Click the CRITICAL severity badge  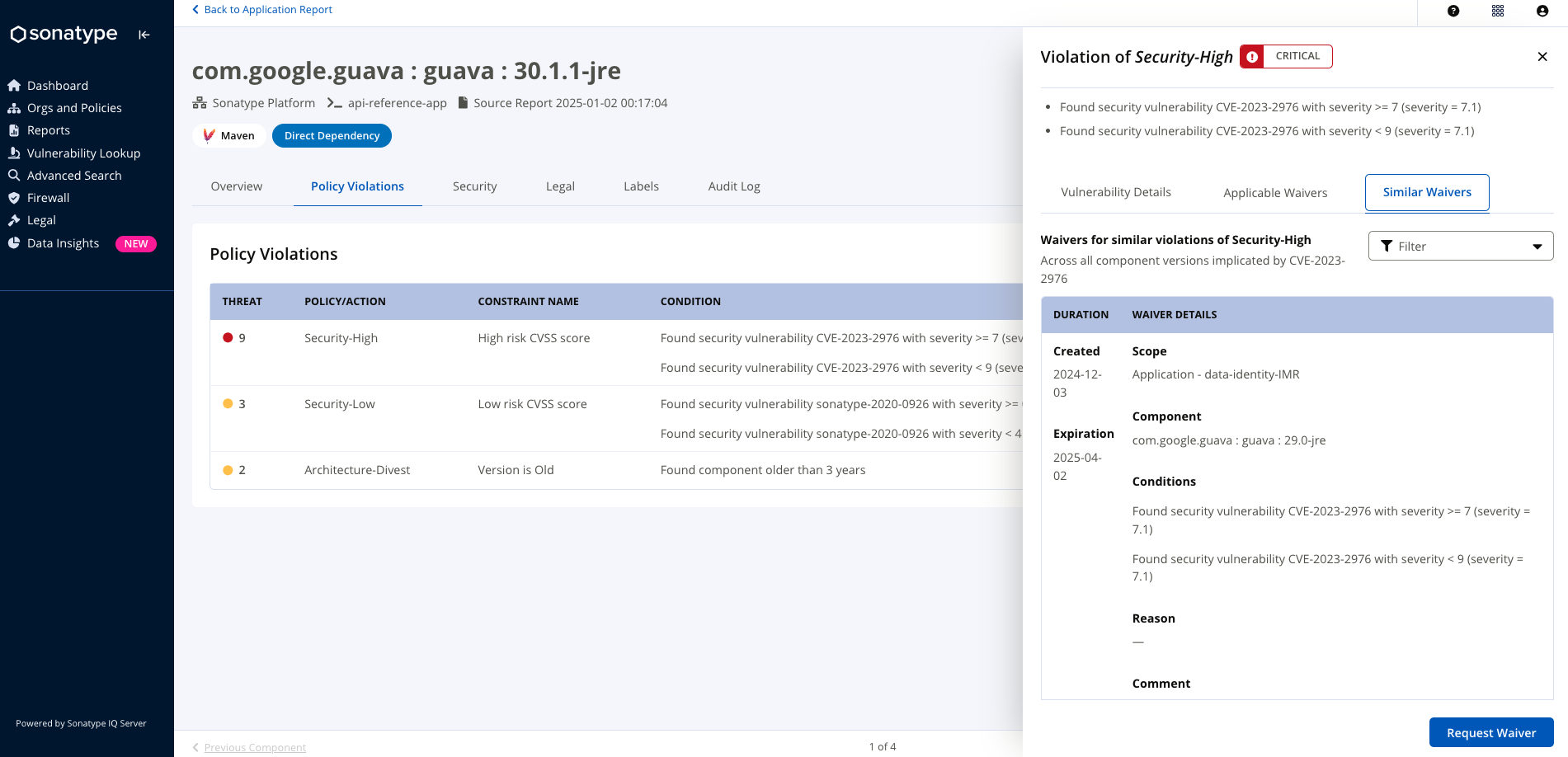tap(1286, 56)
